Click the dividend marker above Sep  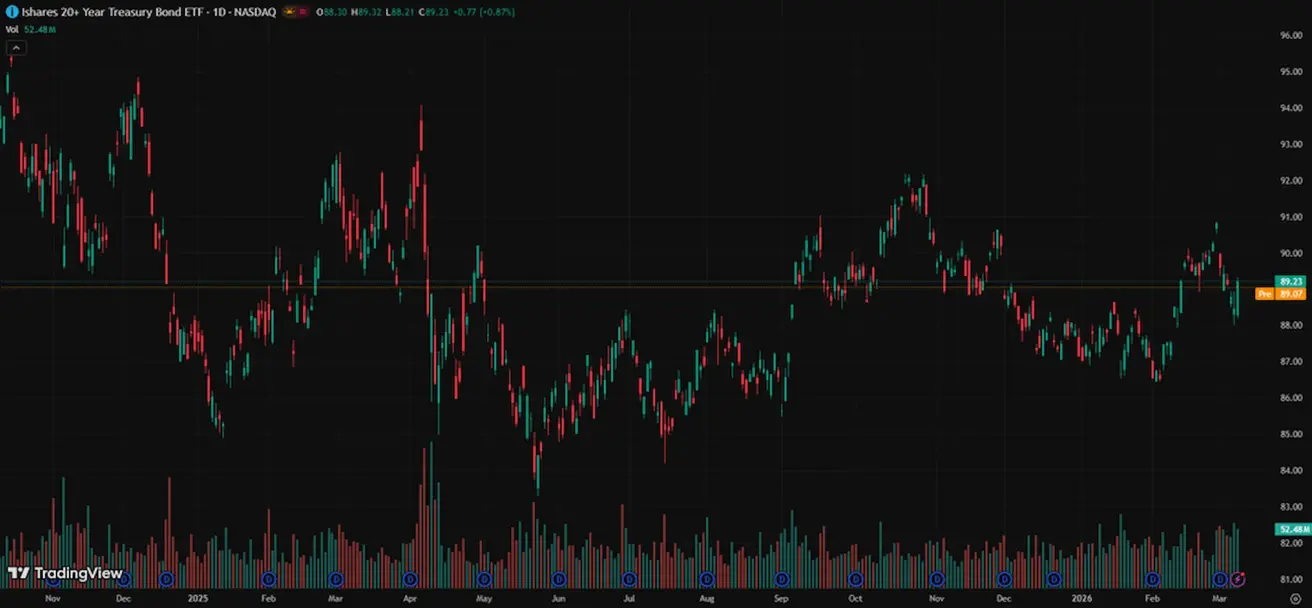click(x=781, y=579)
